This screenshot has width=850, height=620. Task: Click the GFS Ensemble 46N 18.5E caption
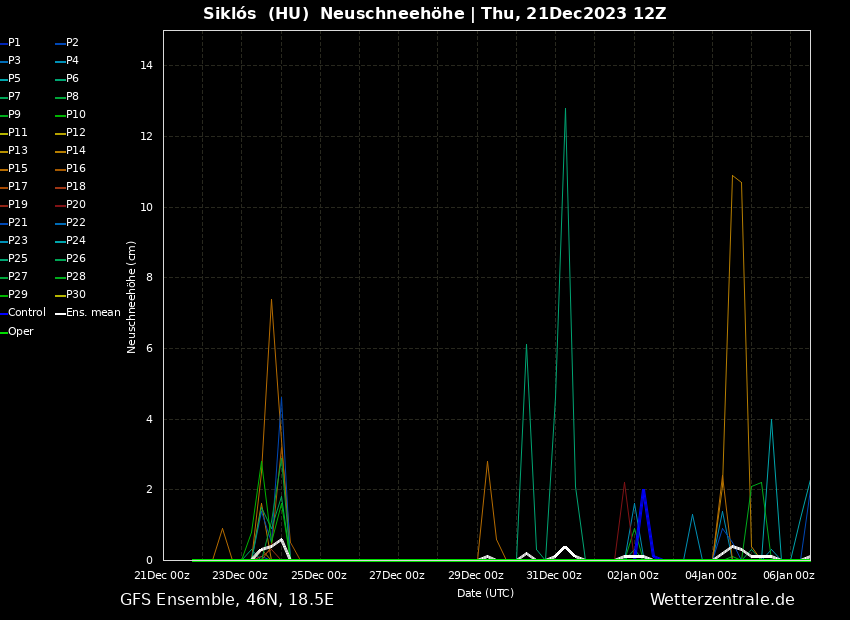[227, 600]
